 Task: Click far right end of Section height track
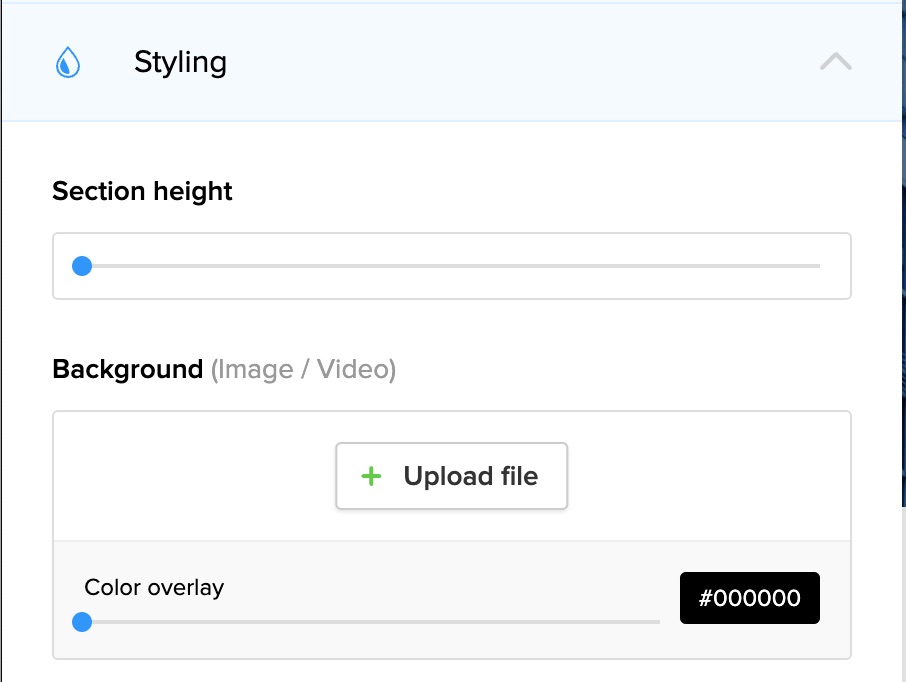817,266
